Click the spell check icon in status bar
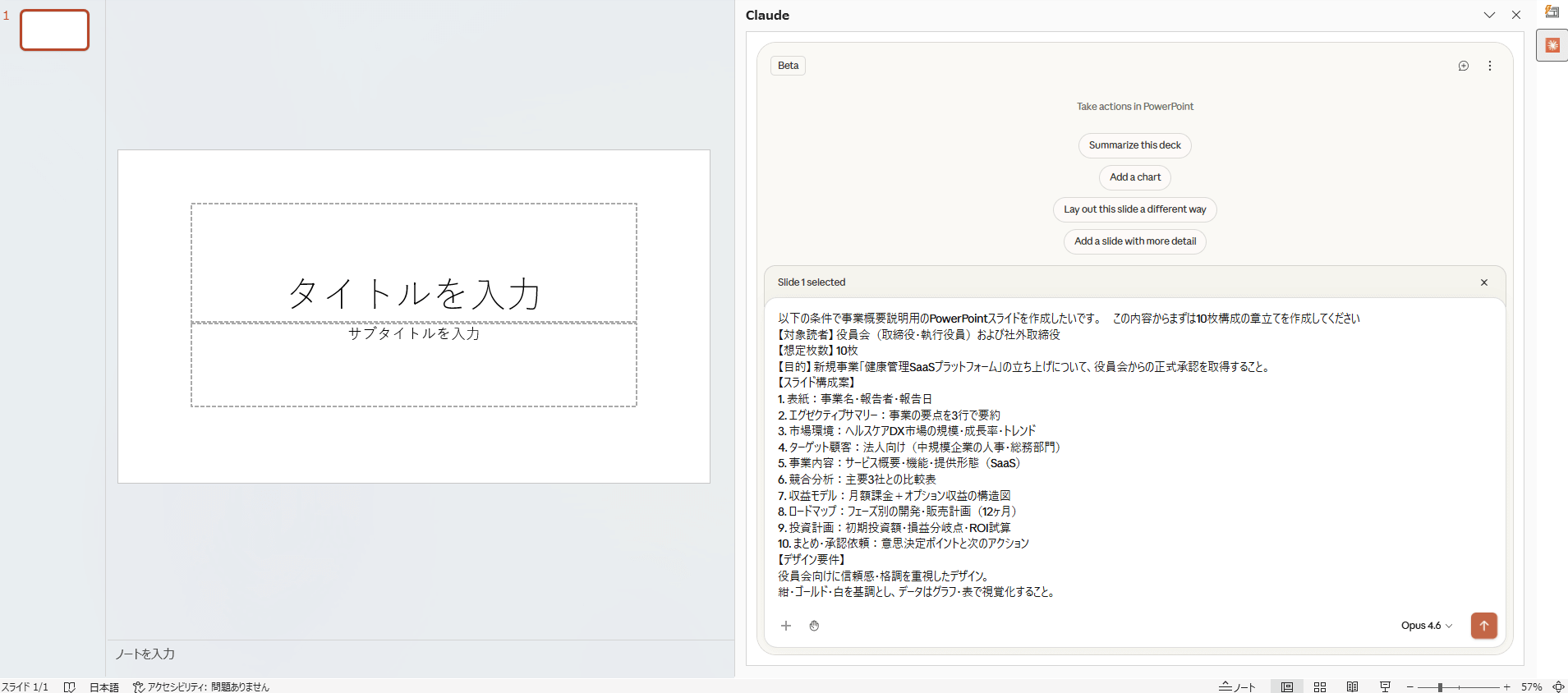 tap(70, 687)
